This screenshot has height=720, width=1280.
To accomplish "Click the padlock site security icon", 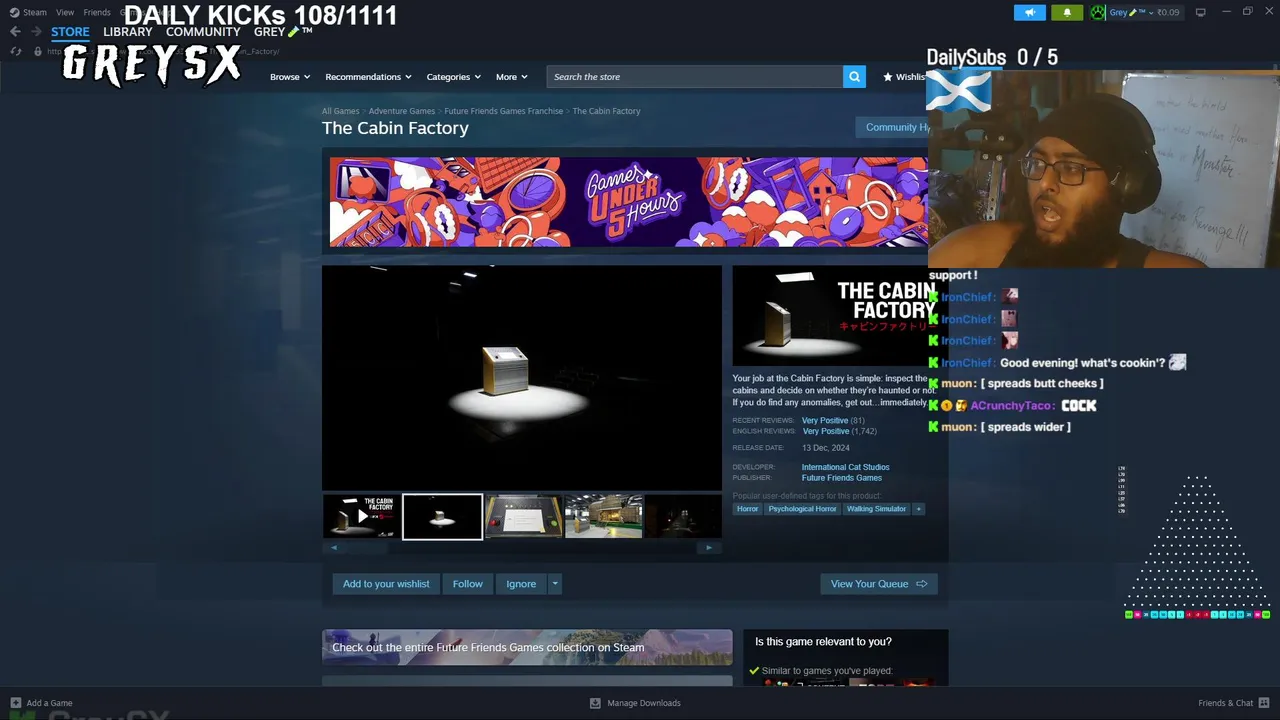I will click(x=38, y=51).
